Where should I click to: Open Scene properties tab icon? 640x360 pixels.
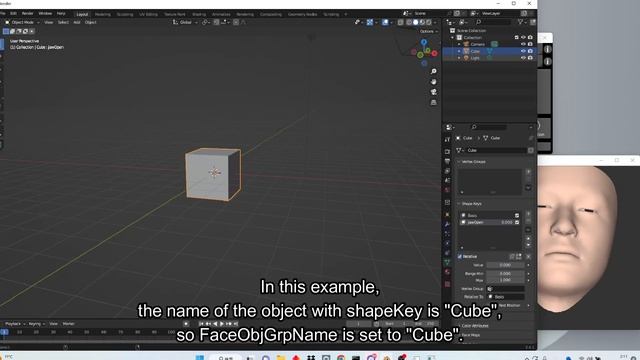pyautogui.click(x=447, y=180)
